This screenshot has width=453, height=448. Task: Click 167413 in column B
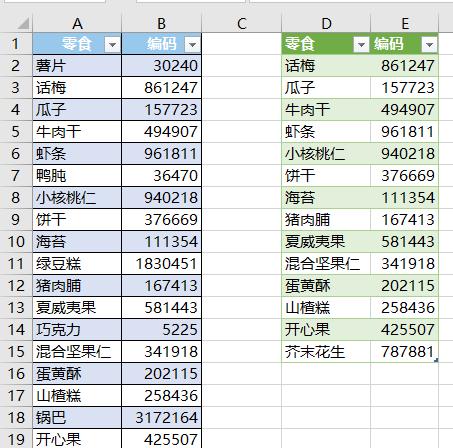pyautogui.click(x=162, y=286)
